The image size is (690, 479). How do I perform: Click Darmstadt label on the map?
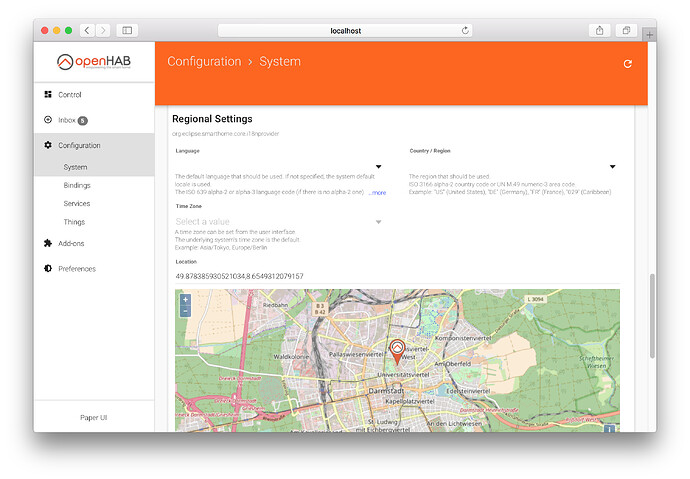click(x=386, y=391)
